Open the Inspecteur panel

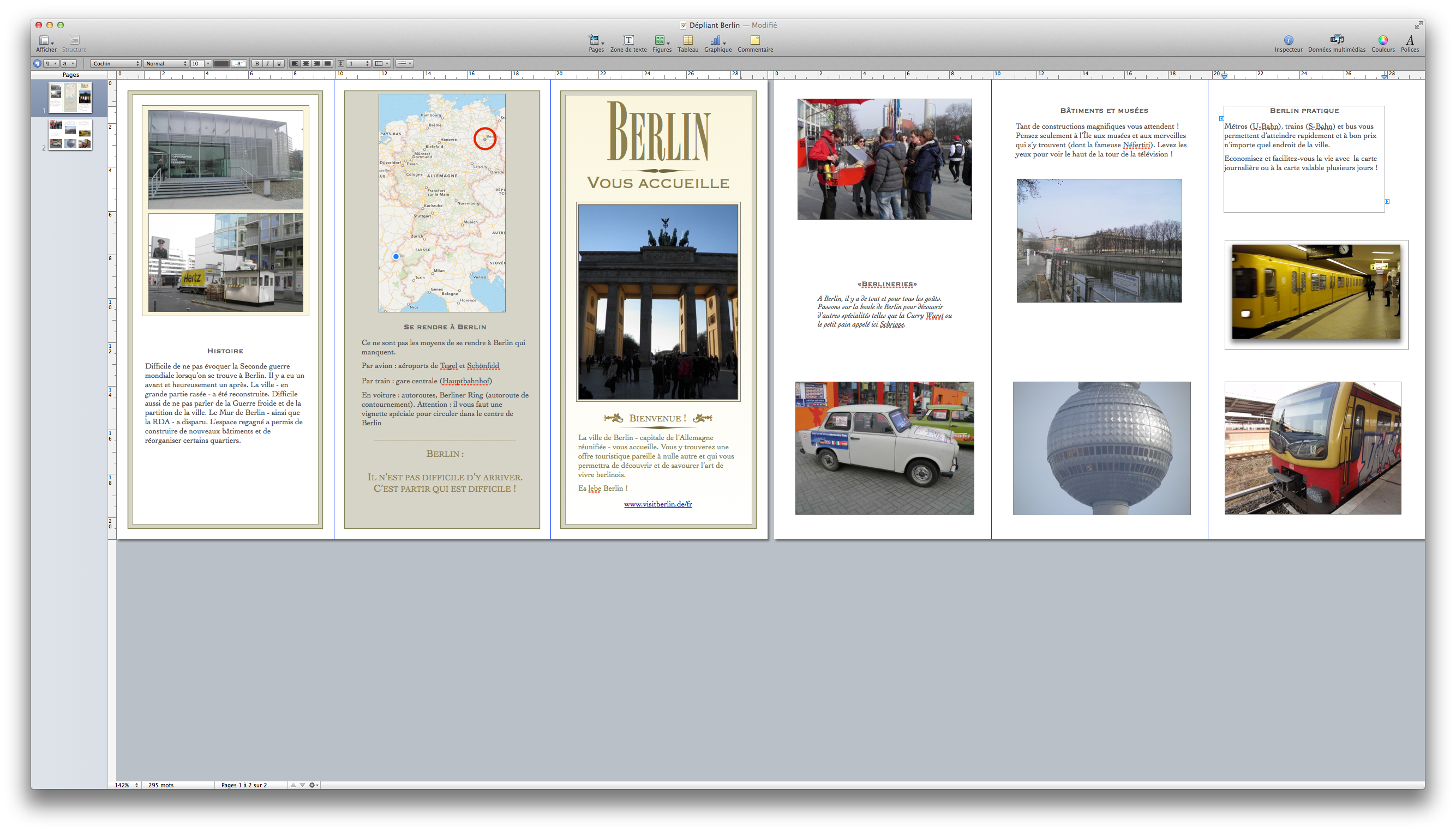pyautogui.click(x=1288, y=40)
